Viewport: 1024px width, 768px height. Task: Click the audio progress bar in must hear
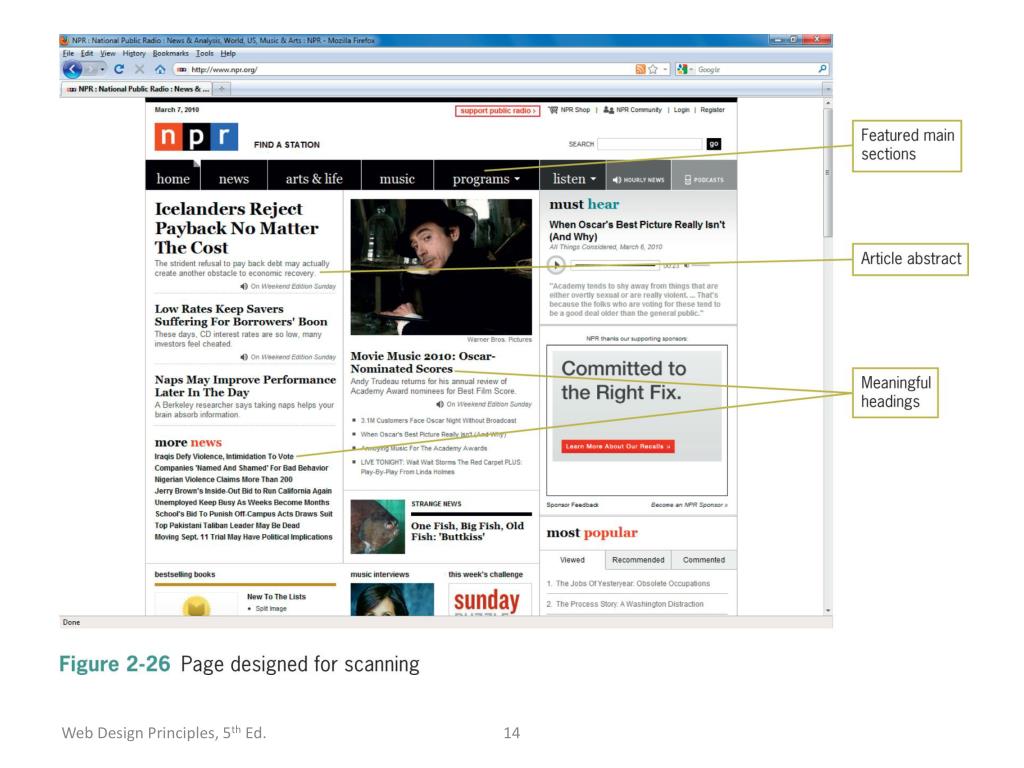click(614, 265)
